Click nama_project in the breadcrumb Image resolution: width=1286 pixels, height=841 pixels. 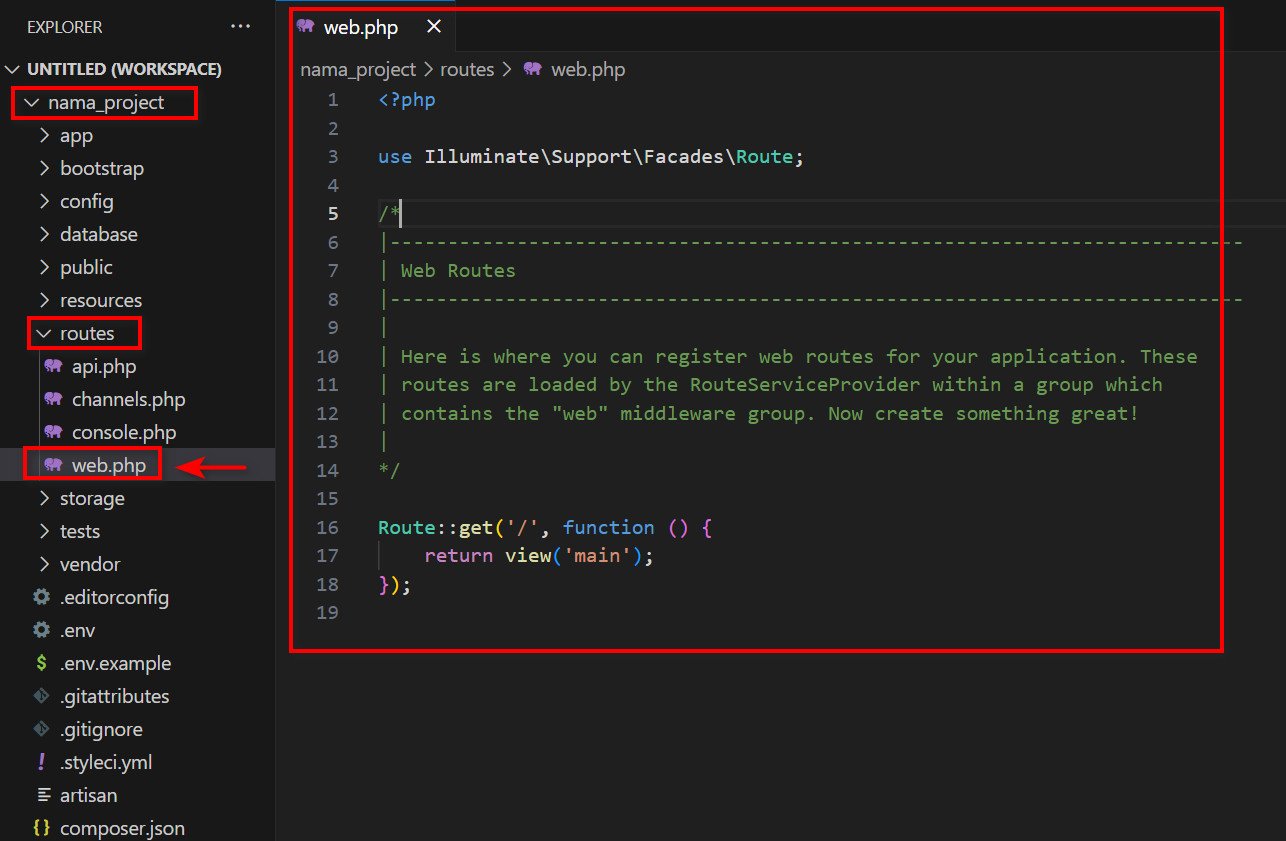(x=358, y=70)
